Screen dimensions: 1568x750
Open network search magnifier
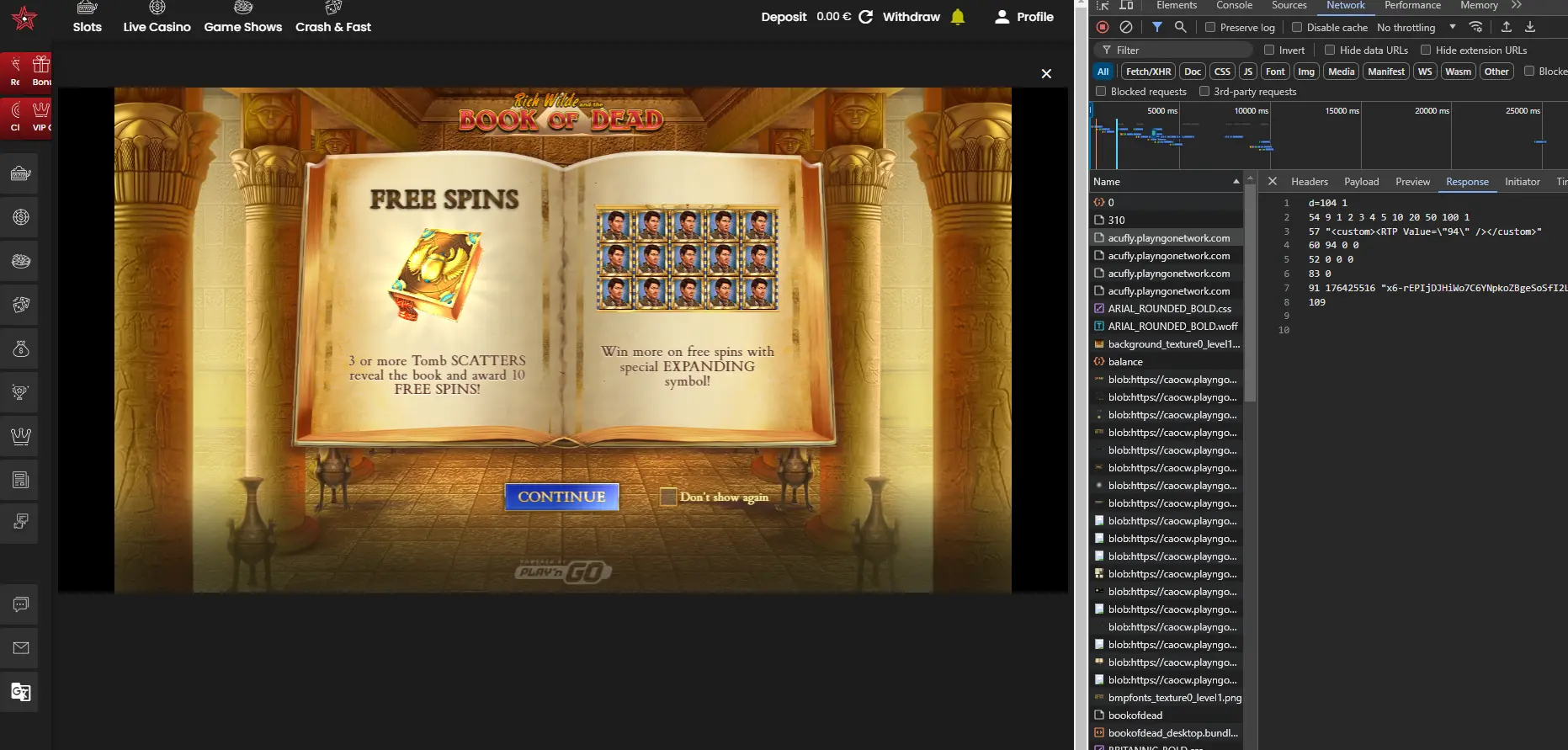(1181, 27)
